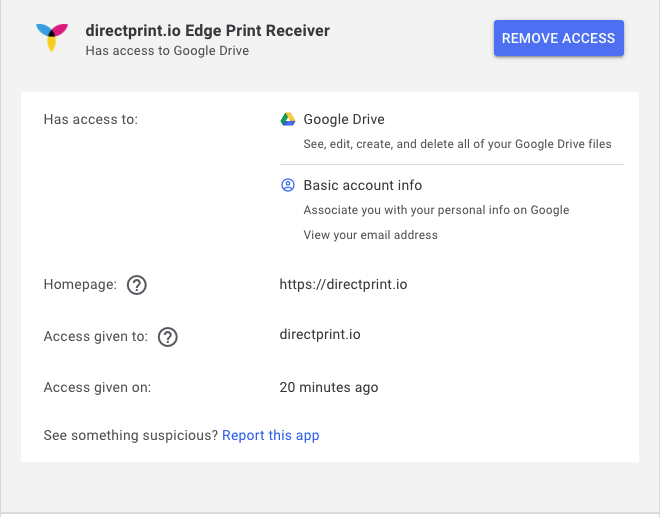Image resolution: width=662 pixels, height=517 pixels.
Task: Click the View your email address text
Action: point(371,235)
